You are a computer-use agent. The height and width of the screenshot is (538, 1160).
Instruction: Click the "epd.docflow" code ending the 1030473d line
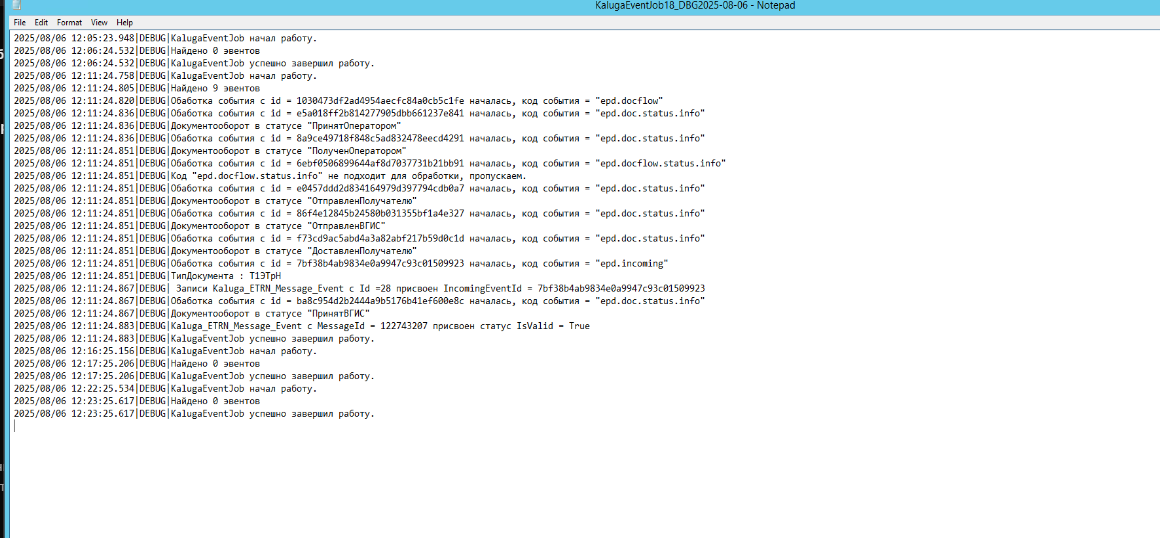click(x=631, y=101)
